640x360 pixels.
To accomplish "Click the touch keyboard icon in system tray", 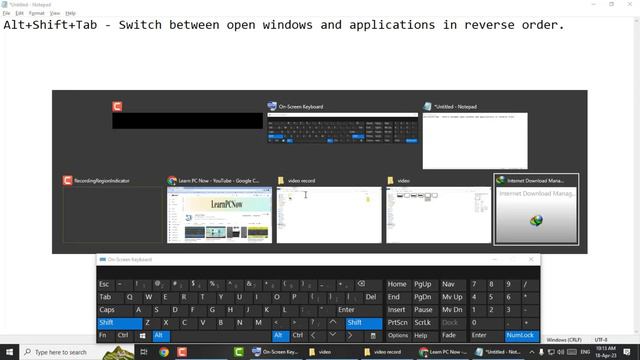I will coord(572,352).
